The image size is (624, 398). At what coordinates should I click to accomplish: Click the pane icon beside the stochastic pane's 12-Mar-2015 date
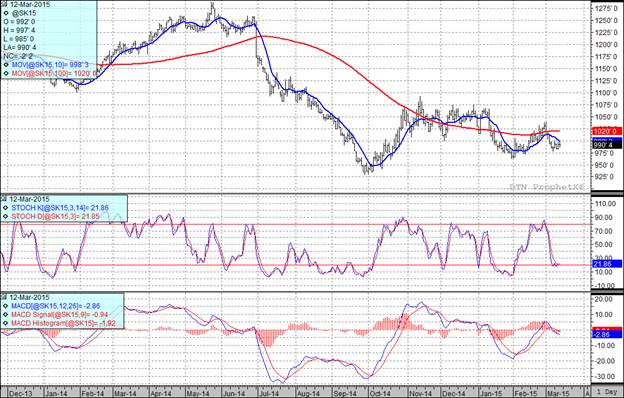4,199
